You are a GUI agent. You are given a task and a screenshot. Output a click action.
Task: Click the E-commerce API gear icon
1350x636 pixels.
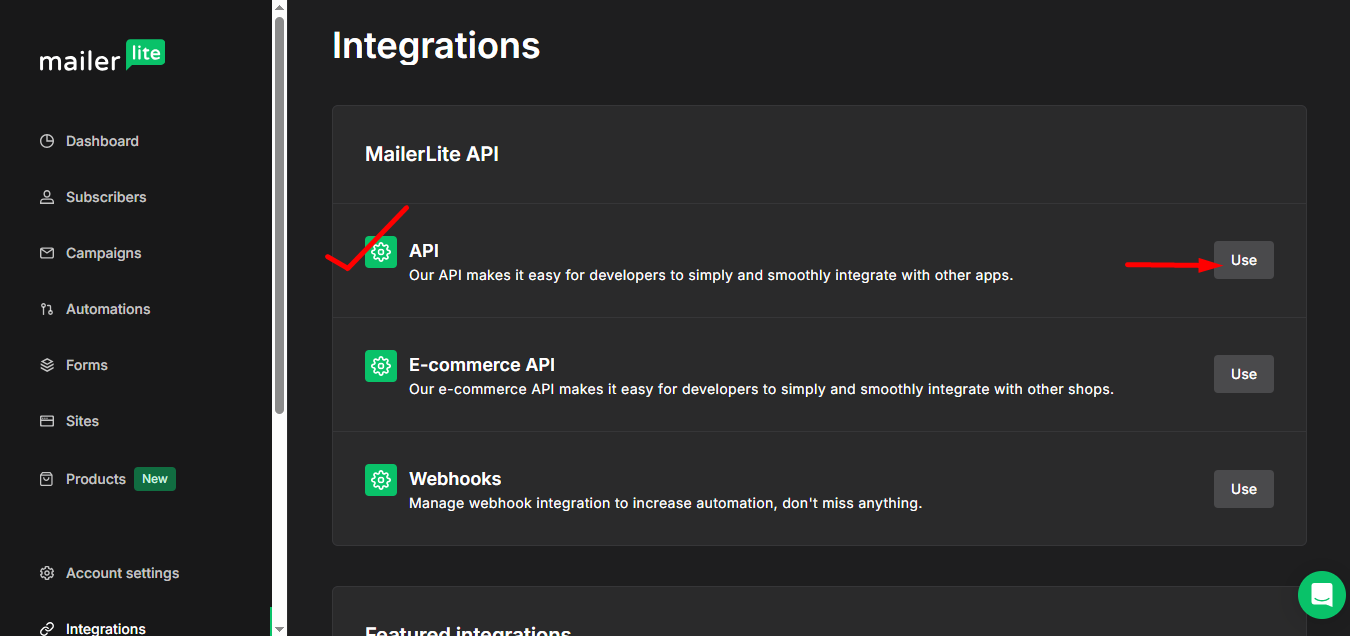pos(381,366)
